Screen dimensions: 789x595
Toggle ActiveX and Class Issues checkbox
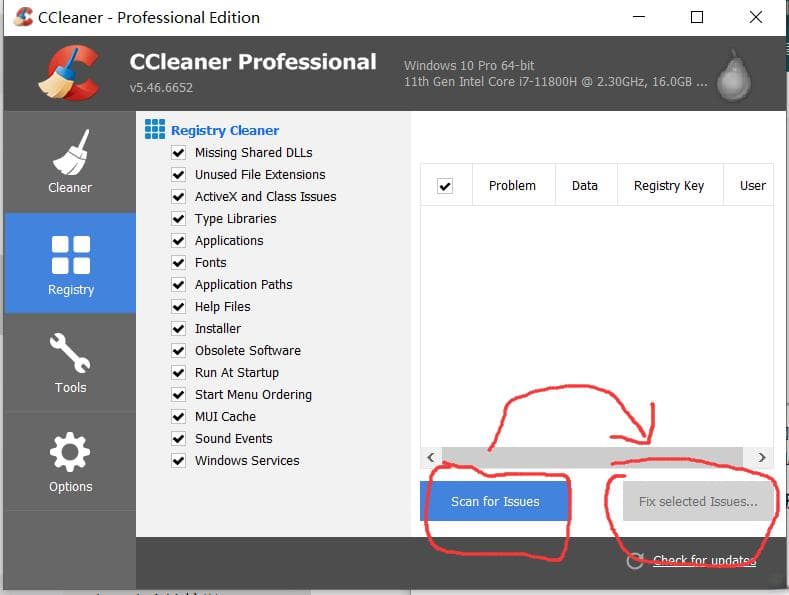(178, 196)
